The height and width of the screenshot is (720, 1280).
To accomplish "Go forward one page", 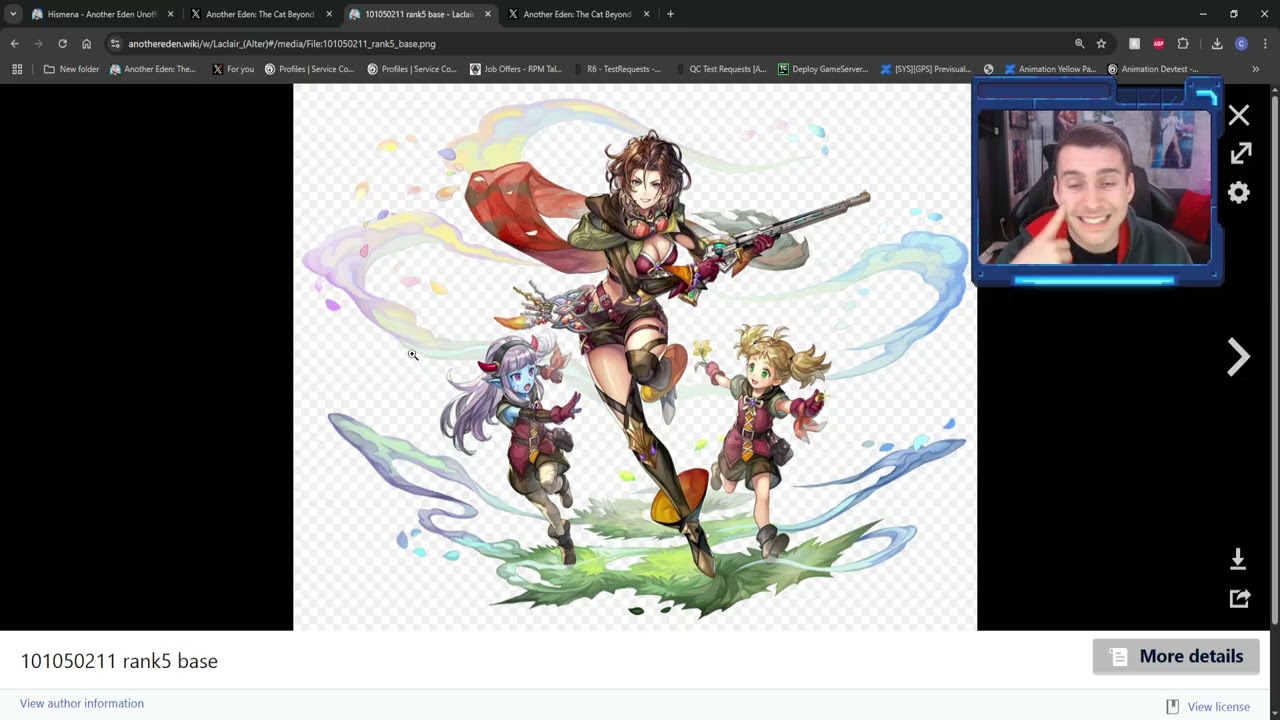I will pos(38,44).
